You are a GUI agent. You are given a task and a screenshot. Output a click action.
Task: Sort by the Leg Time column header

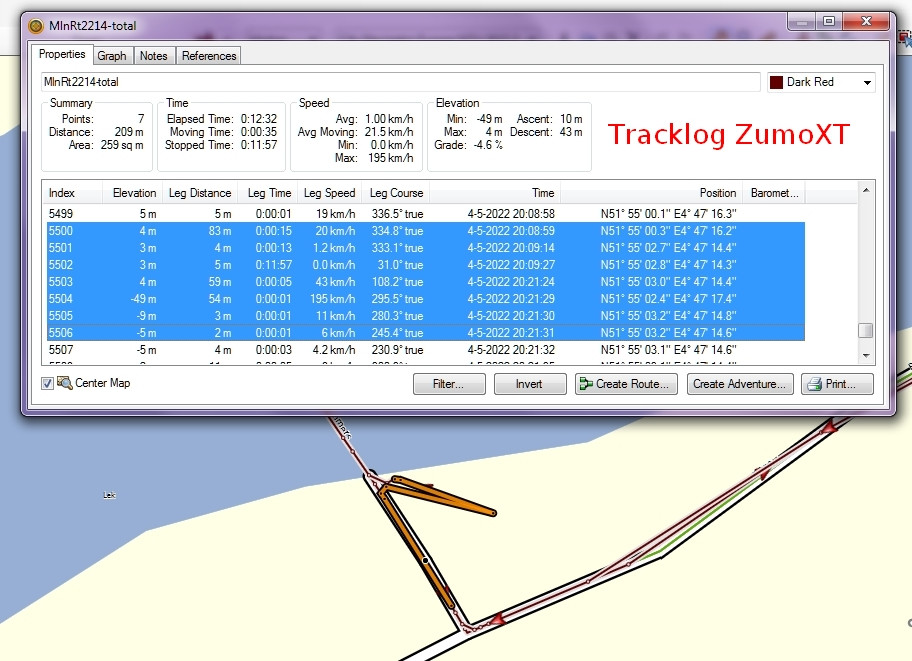click(x=268, y=193)
